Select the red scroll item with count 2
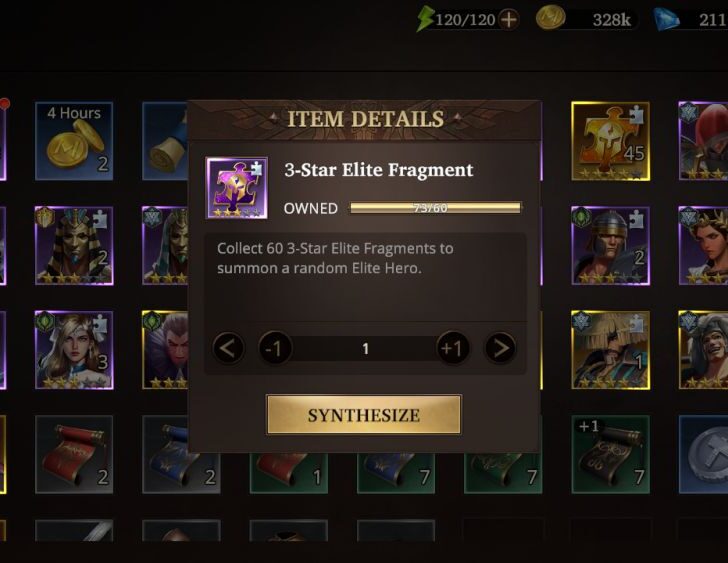This screenshot has width=728, height=563. point(74,454)
